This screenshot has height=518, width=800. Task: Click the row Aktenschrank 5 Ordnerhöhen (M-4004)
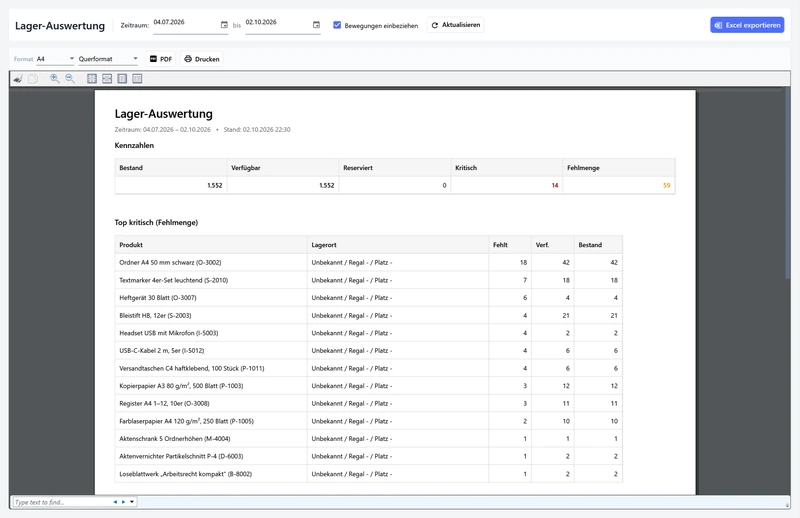coord(368,438)
